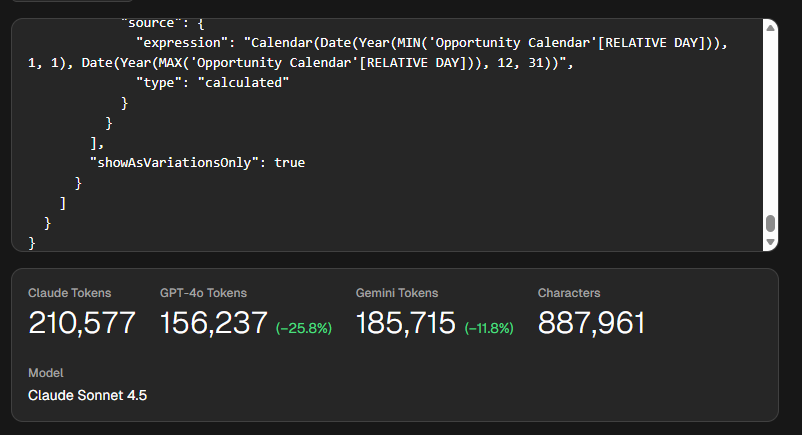This screenshot has height=435, width=802.
Task: Click the Claude Sonnet 4.5 model name
Action: pos(87,395)
